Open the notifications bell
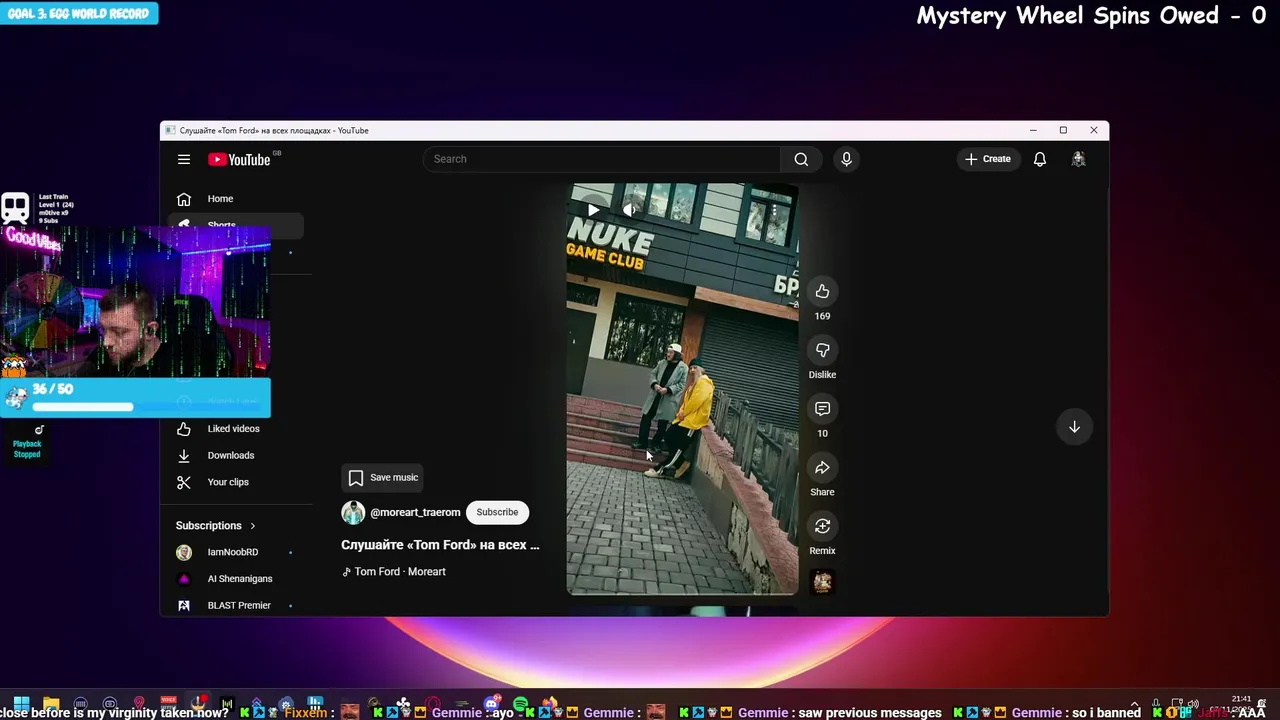 point(1040,159)
